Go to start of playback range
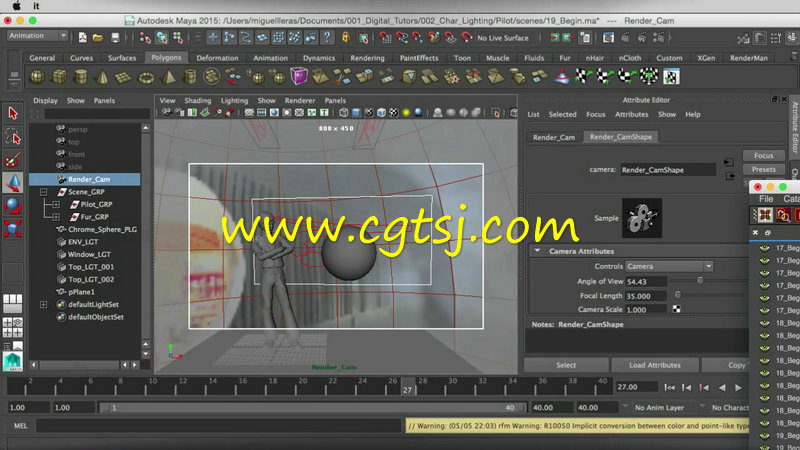This screenshot has height=450, width=800. [x=669, y=388]
